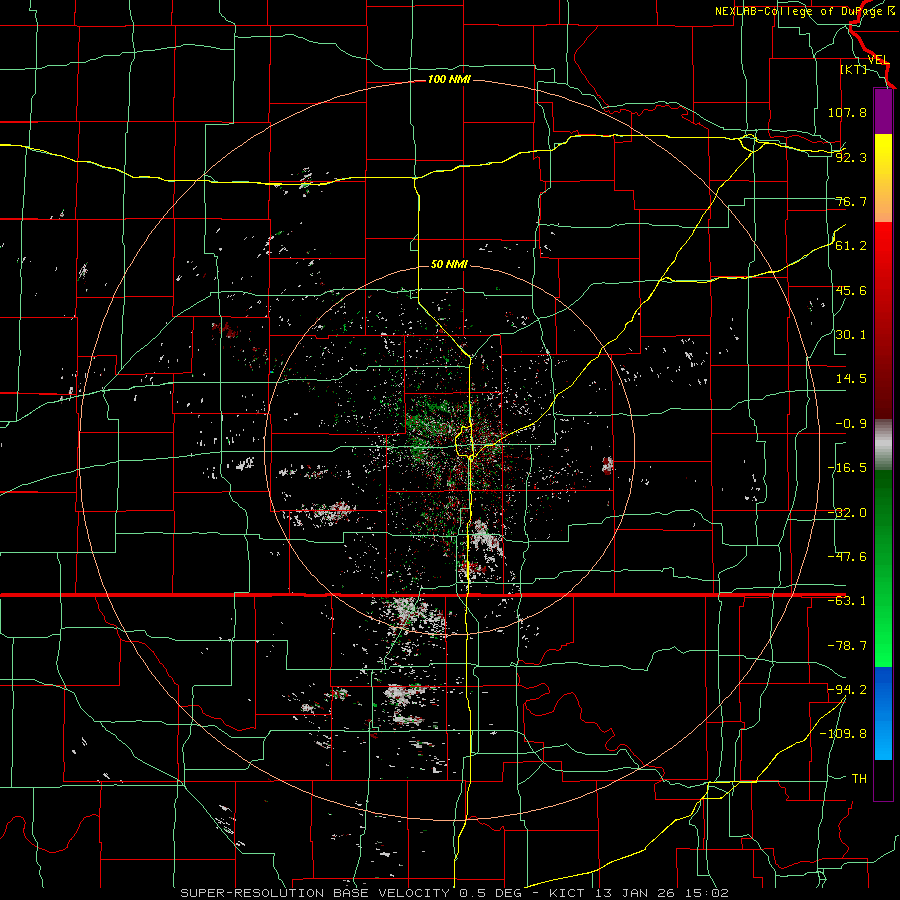Pick the gray near-zero segment of color bar
Image resolution: width=900 pixels, height=900 pixels.
point(883,444)
